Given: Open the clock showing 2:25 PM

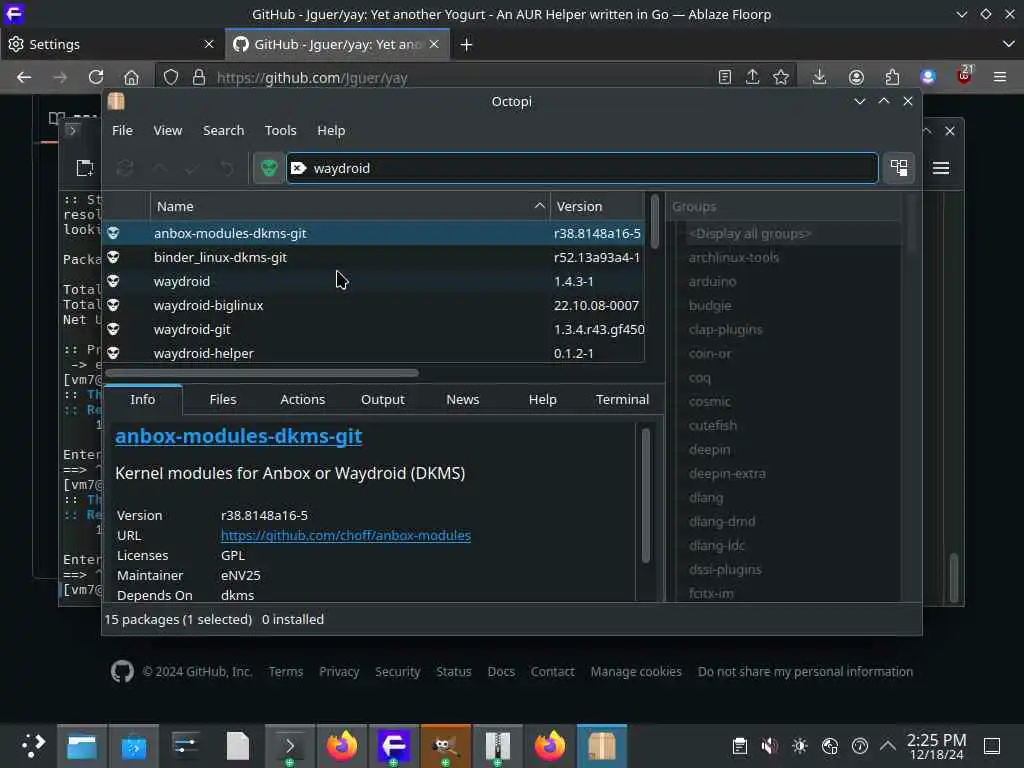Looking at the screenshot, I should (936, 746).
